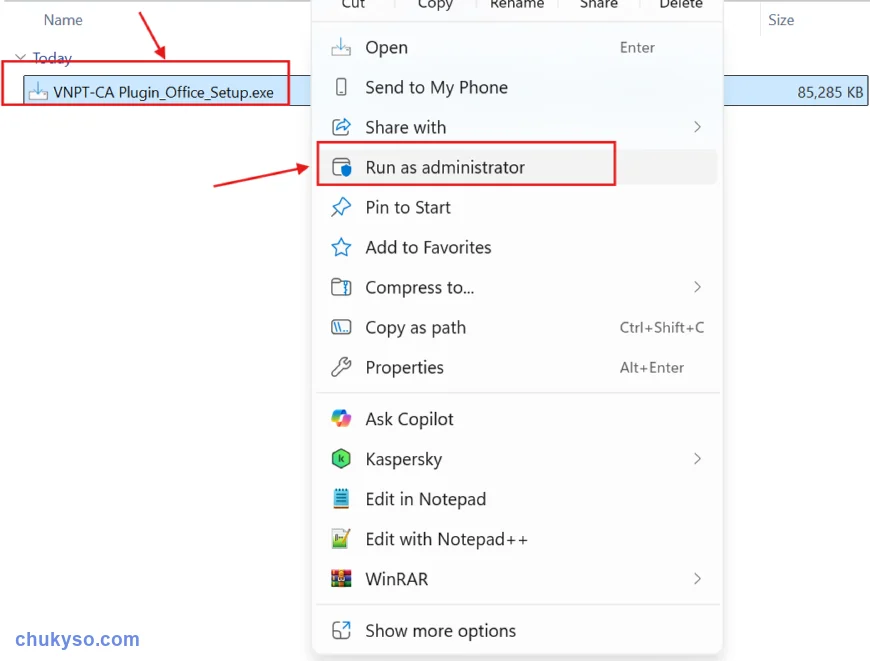870x661 pixels.
Task: Sort files by the Size column header
Action: click(781, 20)
